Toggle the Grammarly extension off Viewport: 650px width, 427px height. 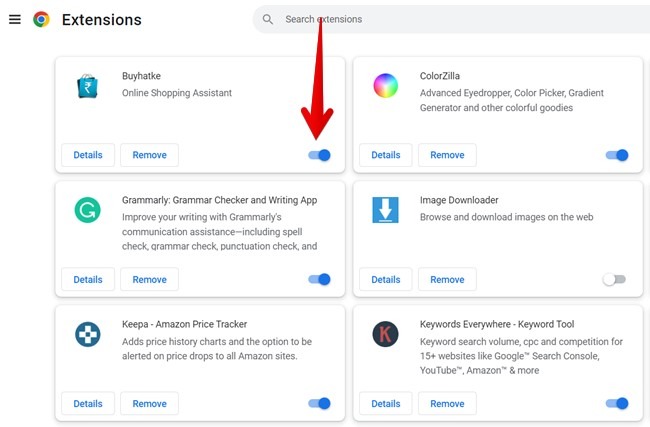319,279
